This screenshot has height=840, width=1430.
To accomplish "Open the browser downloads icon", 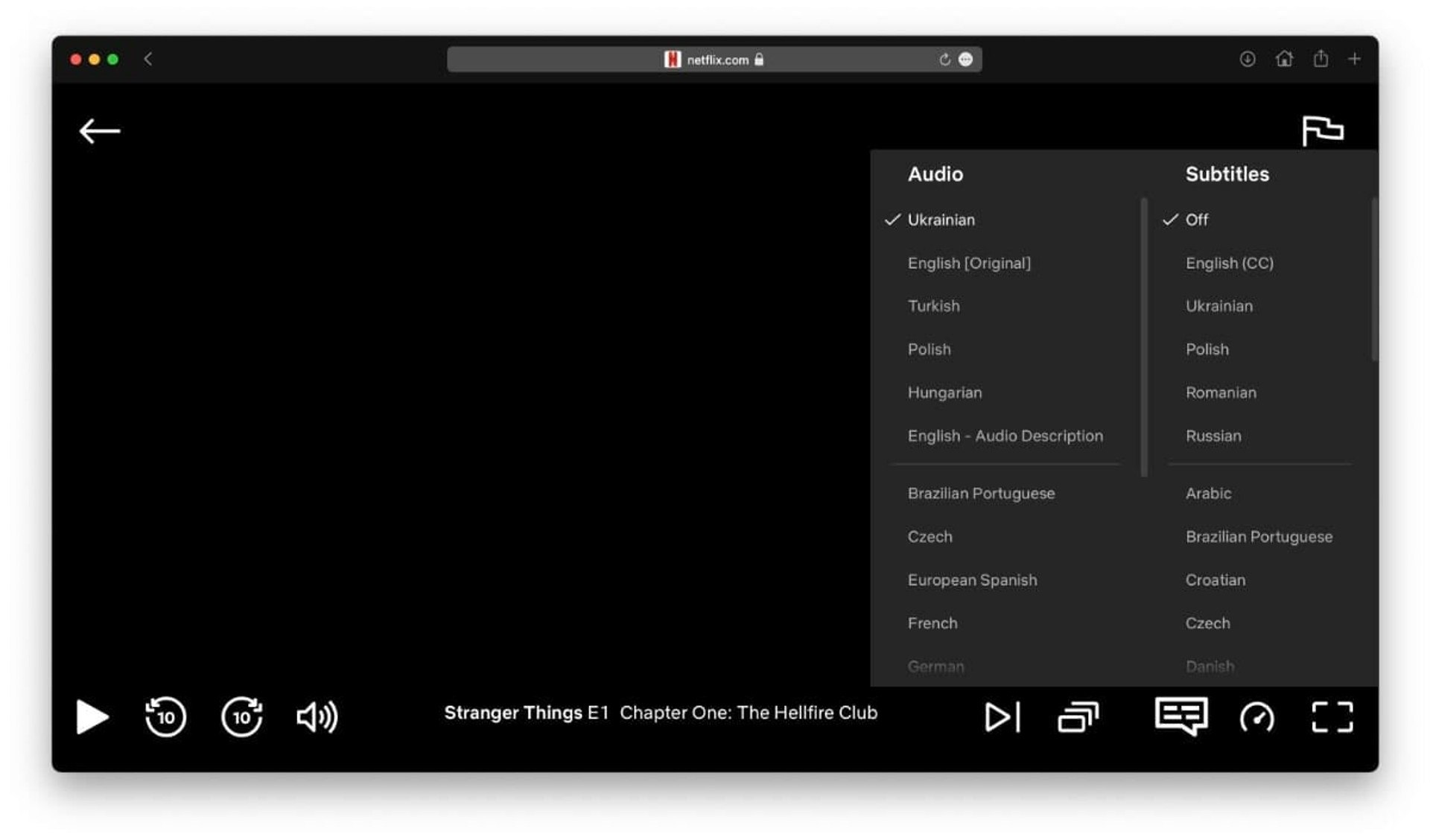I will tap(1248, 59).
